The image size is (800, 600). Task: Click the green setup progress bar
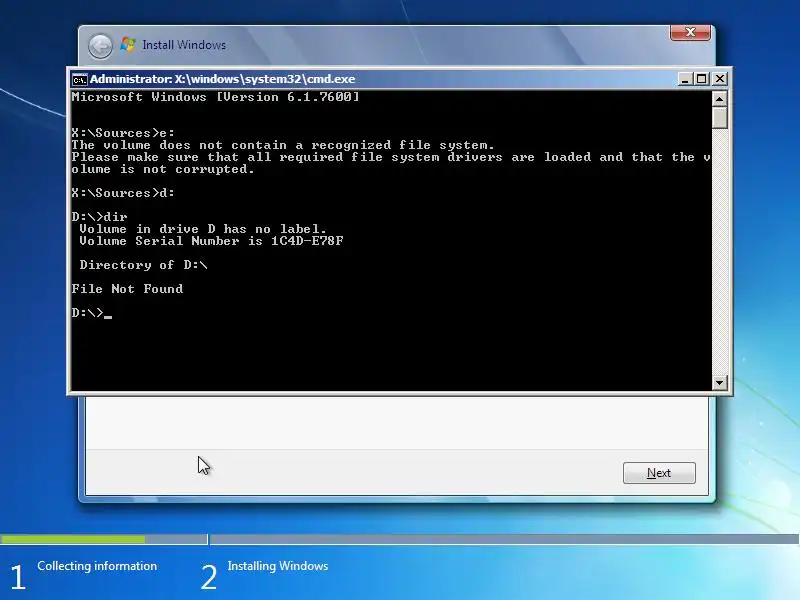[x=72, y=539]
